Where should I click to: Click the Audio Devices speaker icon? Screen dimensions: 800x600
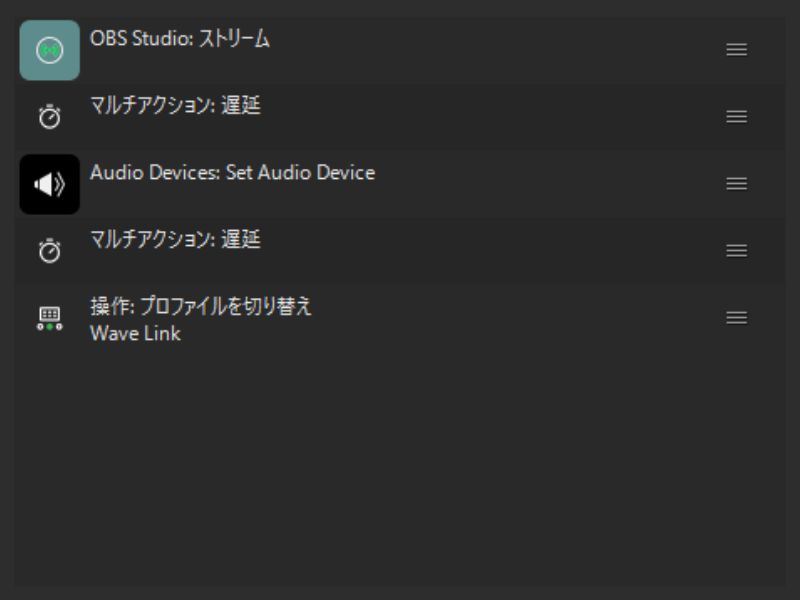[x=49, y=184]
